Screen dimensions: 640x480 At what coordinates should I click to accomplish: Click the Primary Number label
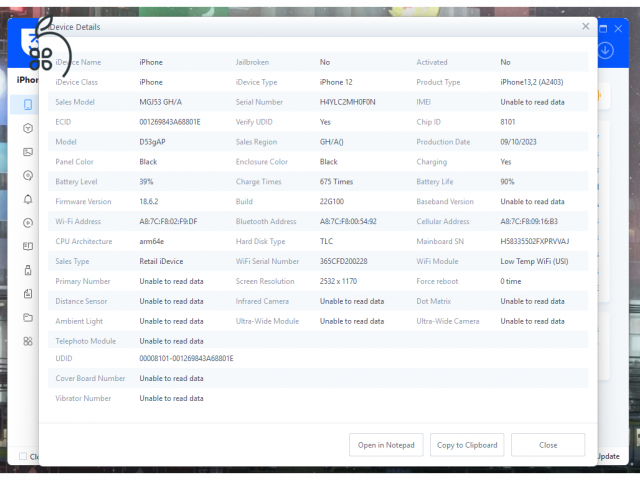tap(83, 281)
